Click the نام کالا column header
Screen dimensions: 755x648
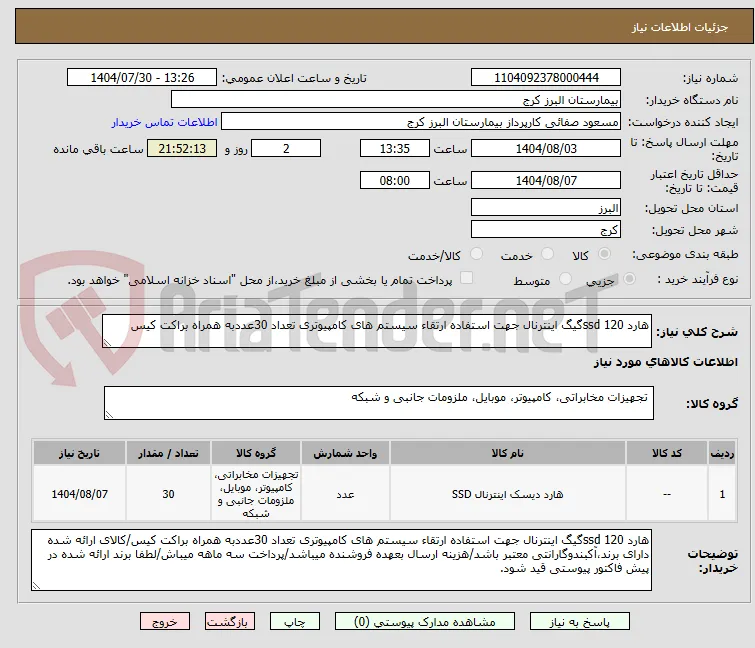tap(508, 453)
